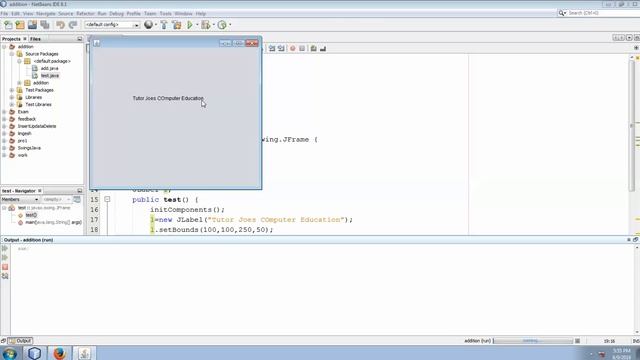Select the work project
The image size is (640, 360).
22,156
